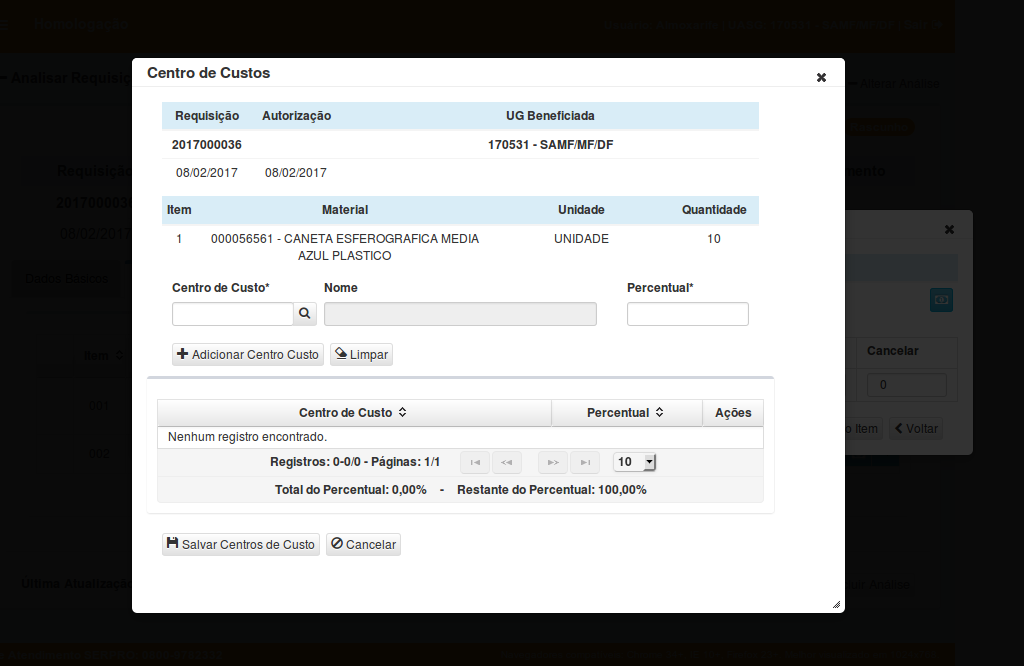Click the Ações column header
The height and width of the screenshot is (666, 1024).
click(x=733, y=413)
